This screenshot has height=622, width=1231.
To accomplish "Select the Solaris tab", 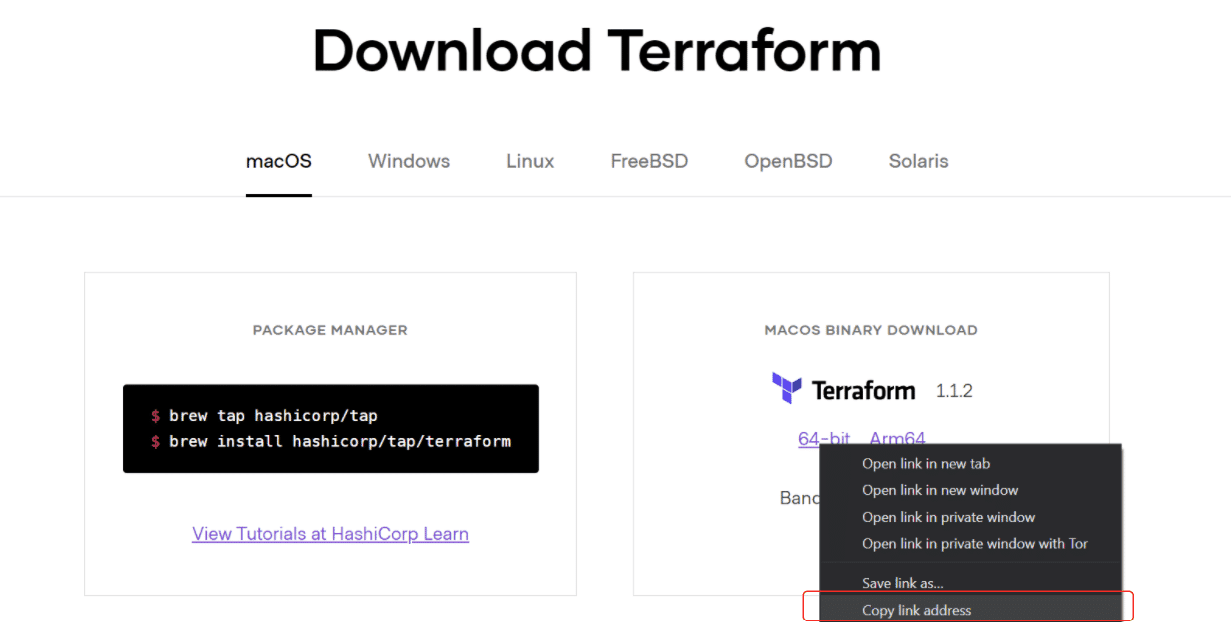I will (918, 161).
